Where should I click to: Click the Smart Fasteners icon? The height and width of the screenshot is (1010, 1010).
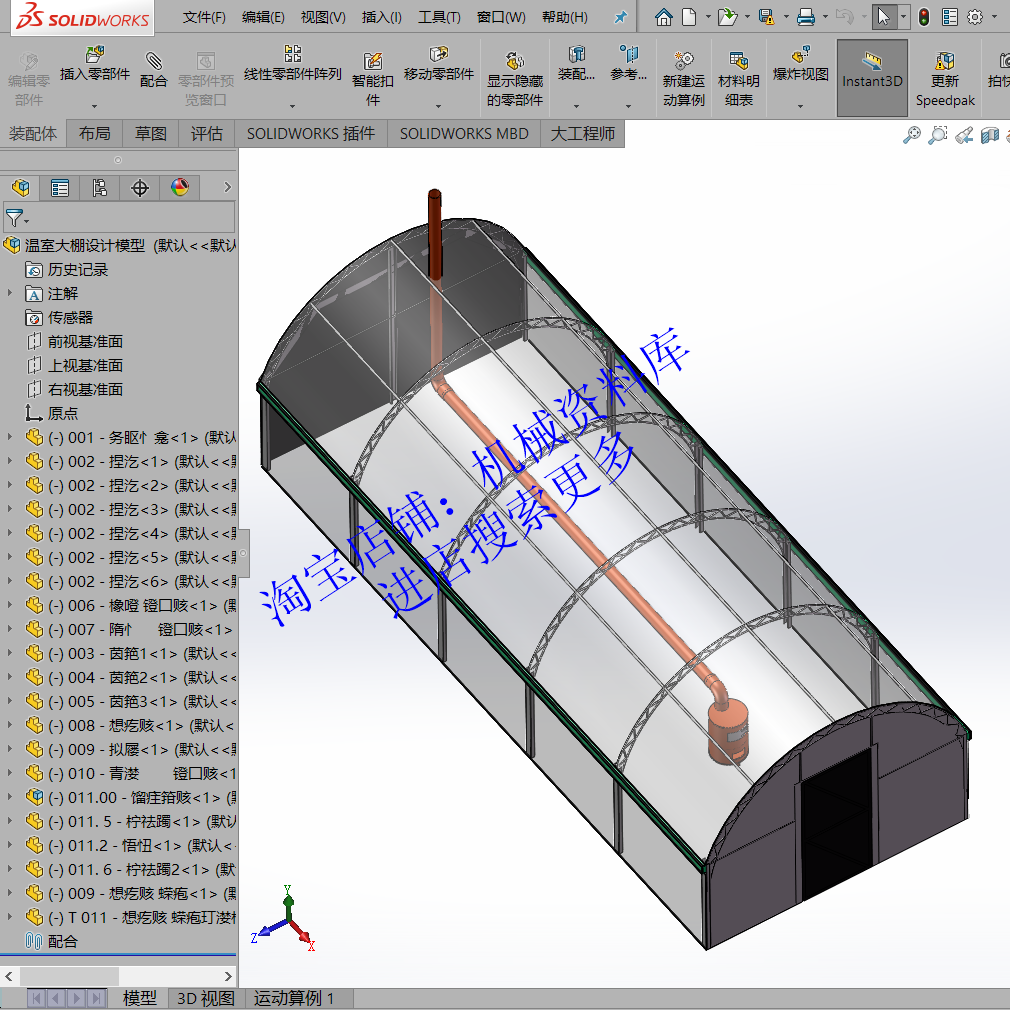373,61
